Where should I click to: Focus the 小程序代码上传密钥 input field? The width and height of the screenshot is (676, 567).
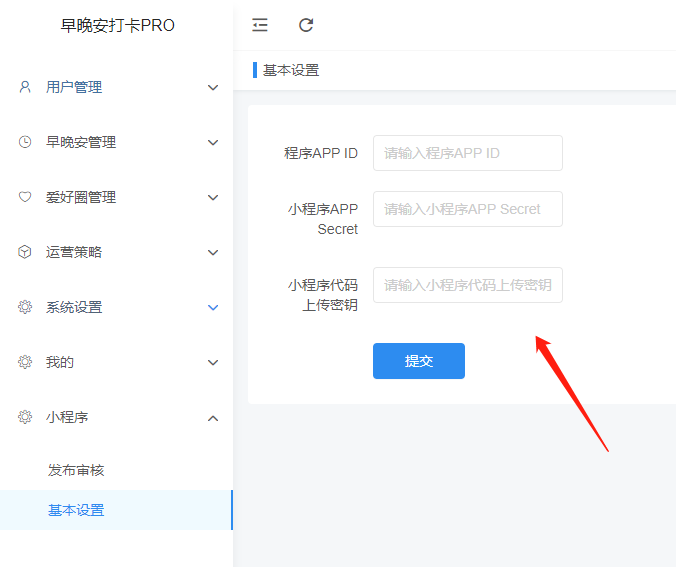click(x=468, y=285)
